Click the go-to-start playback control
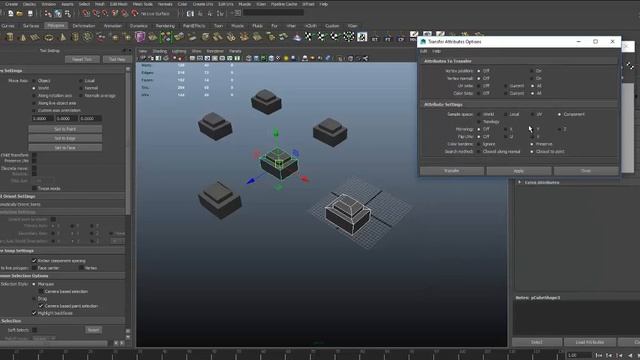 (x=599, y=356)
